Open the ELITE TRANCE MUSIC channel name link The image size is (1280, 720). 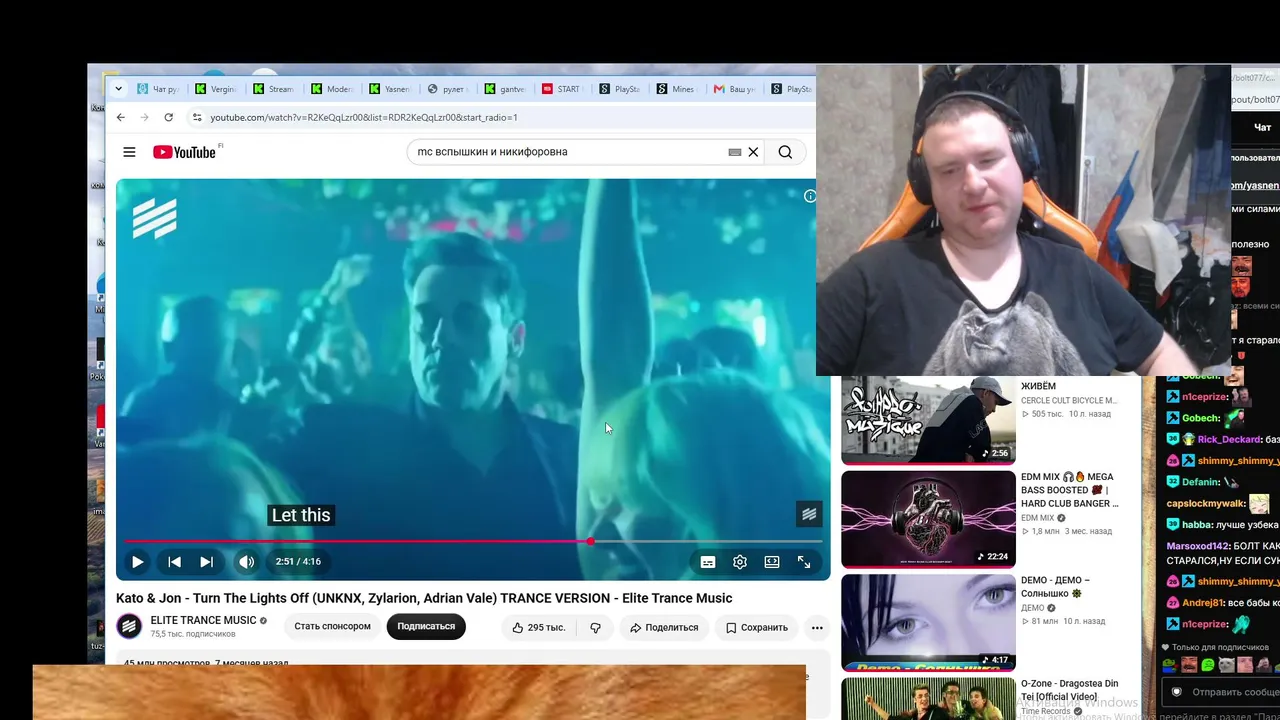pyautogui.click(x=203, y=621)
